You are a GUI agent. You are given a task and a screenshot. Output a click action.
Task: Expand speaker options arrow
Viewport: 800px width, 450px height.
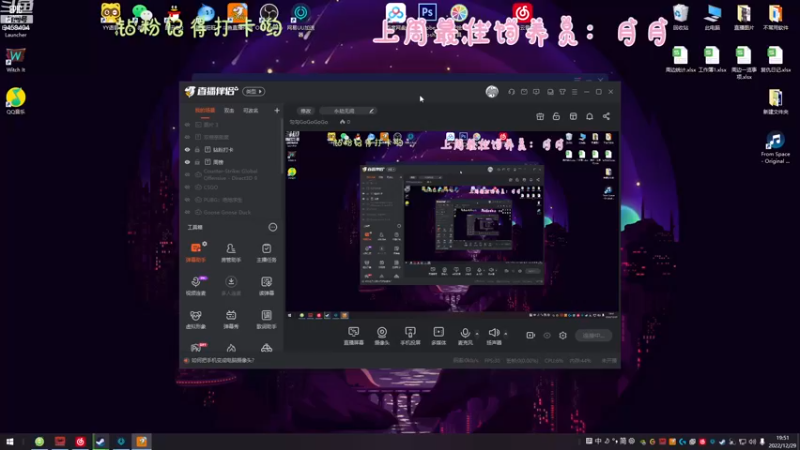pos(506,334)
